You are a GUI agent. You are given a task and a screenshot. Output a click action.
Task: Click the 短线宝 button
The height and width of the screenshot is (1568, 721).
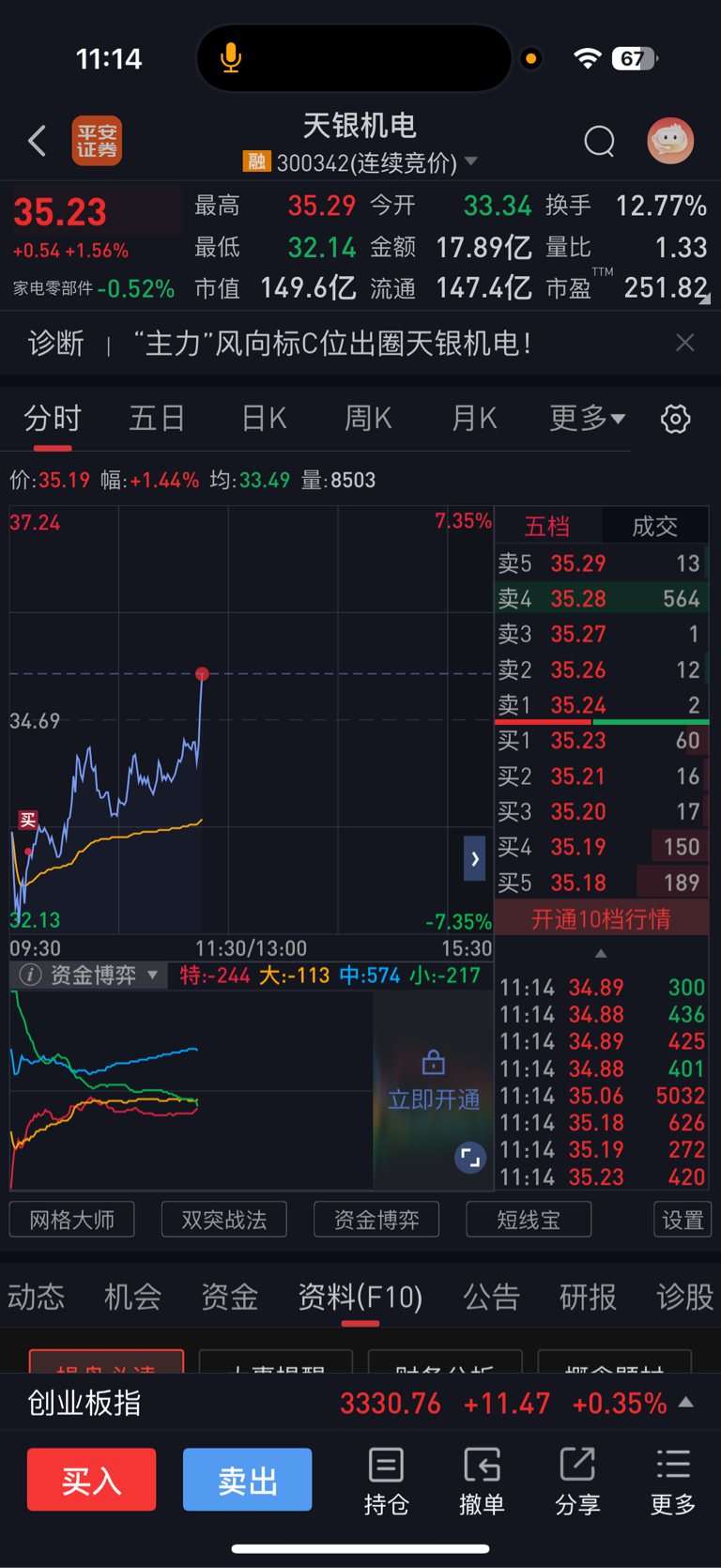click(x=529, y=1220)
